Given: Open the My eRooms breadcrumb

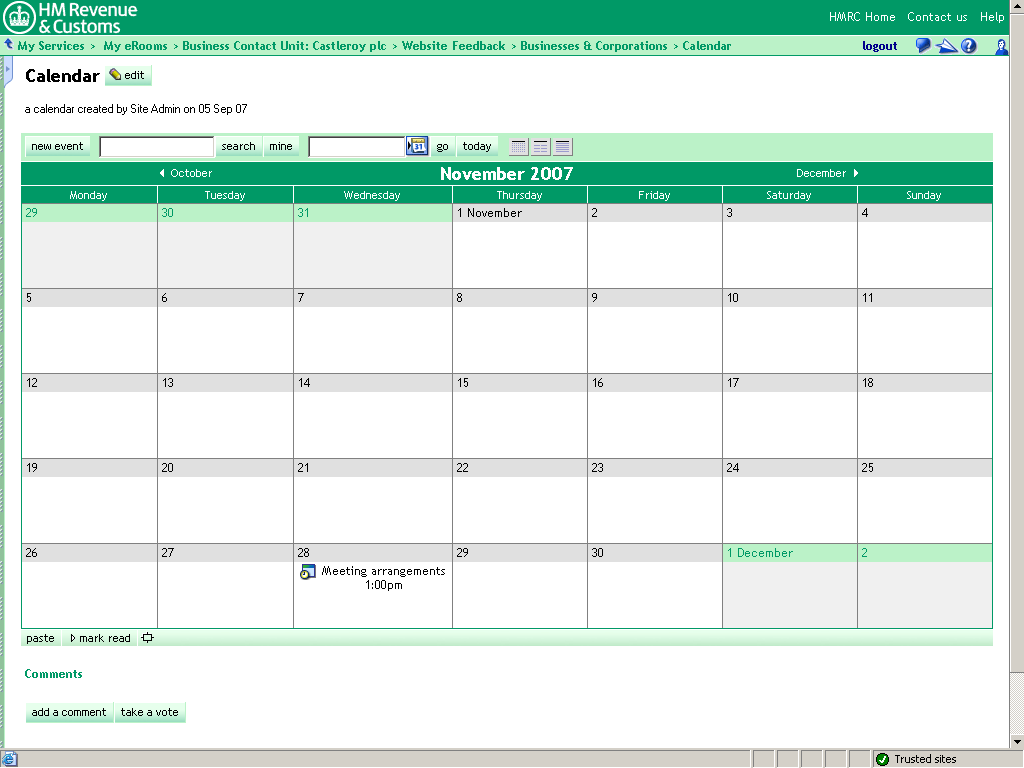Looking at the screenshot, I should coord(135,46).
